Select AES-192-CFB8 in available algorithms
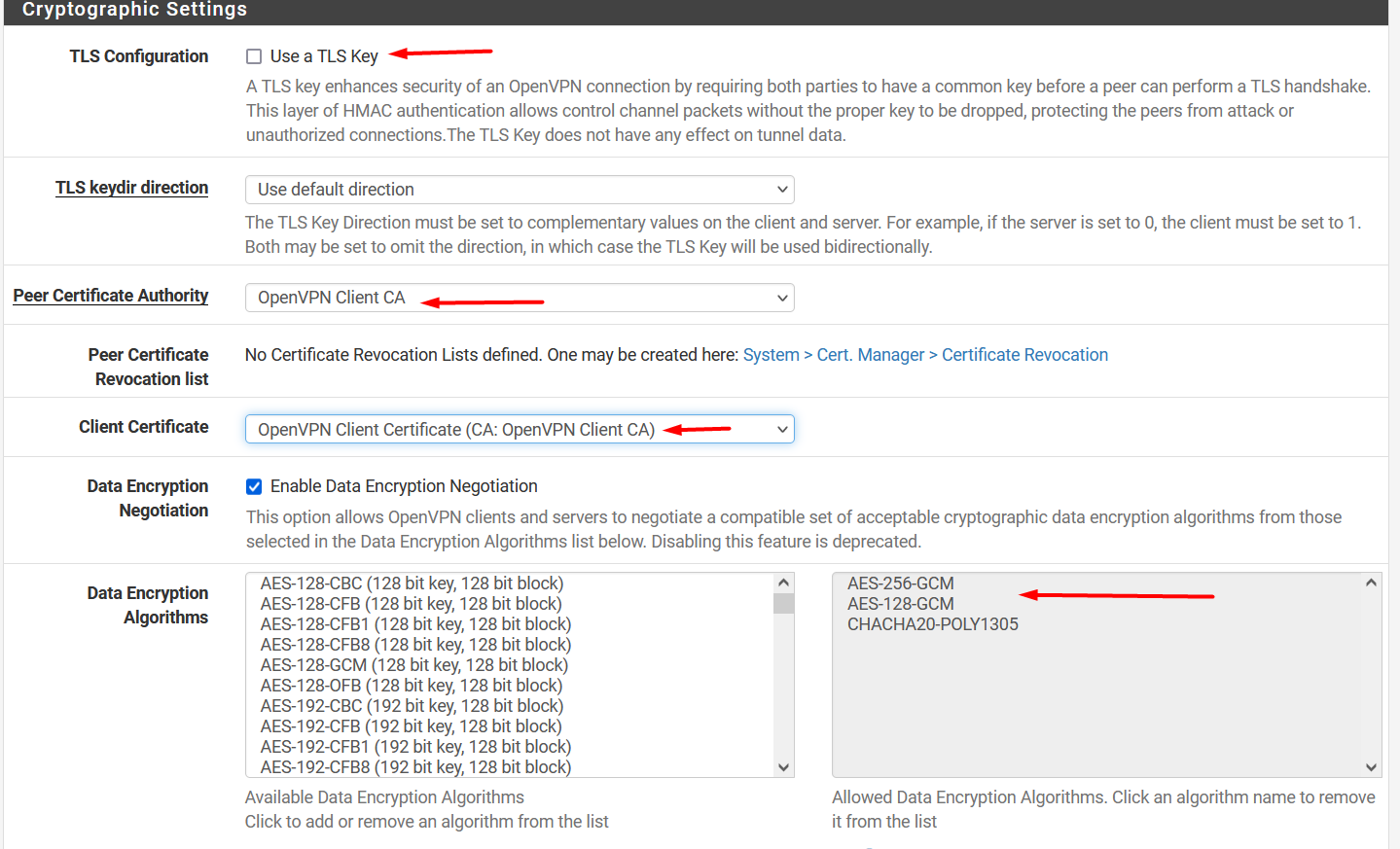Image resolution: width=1400 pixels, height=849 pixels. [x=415, y=767]
